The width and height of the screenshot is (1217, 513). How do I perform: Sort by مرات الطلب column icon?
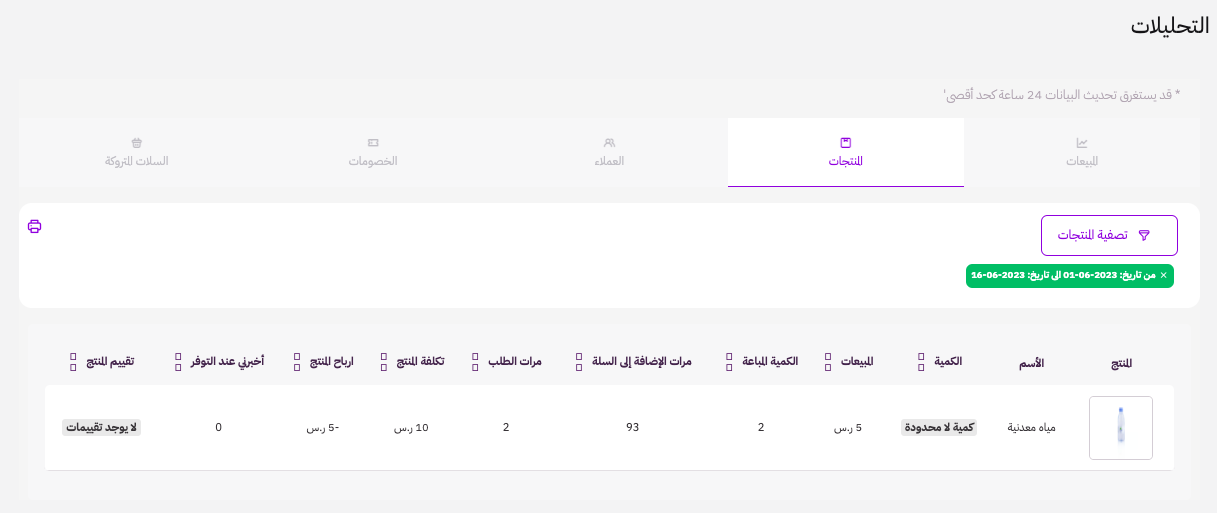[475, 362]
